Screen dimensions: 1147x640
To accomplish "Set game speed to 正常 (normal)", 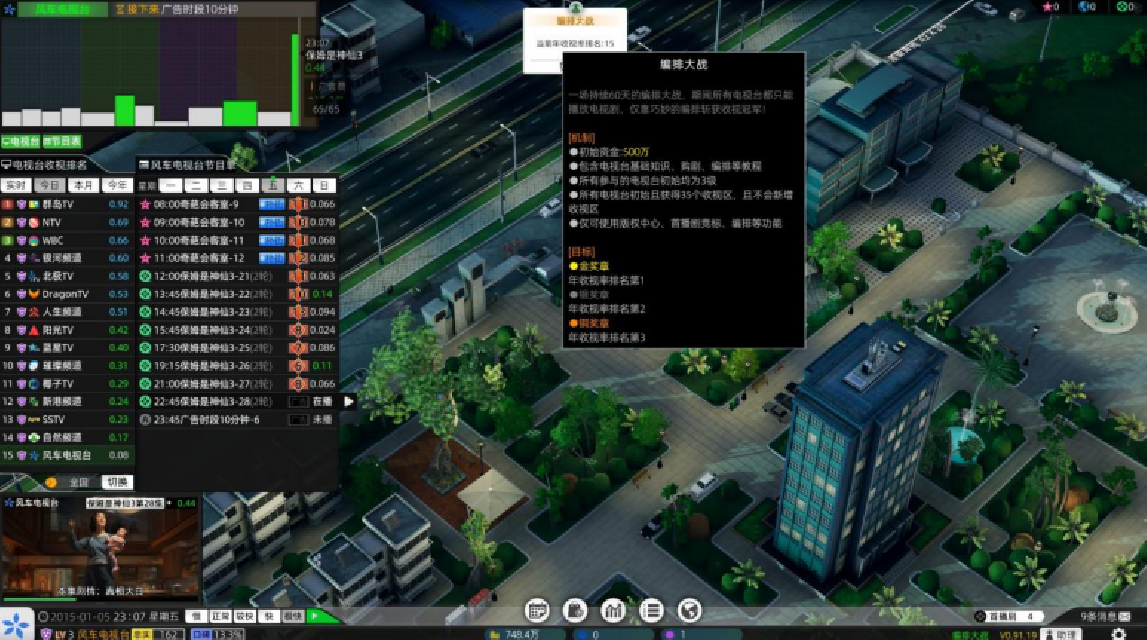I will pos(221,617).
